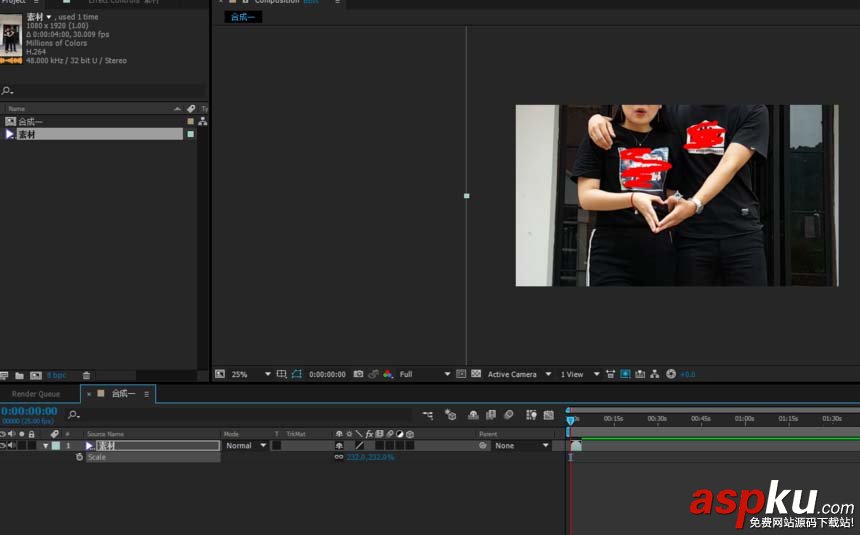Toggle Draft 3D icon in timeline
The height and width of the screenshot is (535, 860).
point(450,415)
